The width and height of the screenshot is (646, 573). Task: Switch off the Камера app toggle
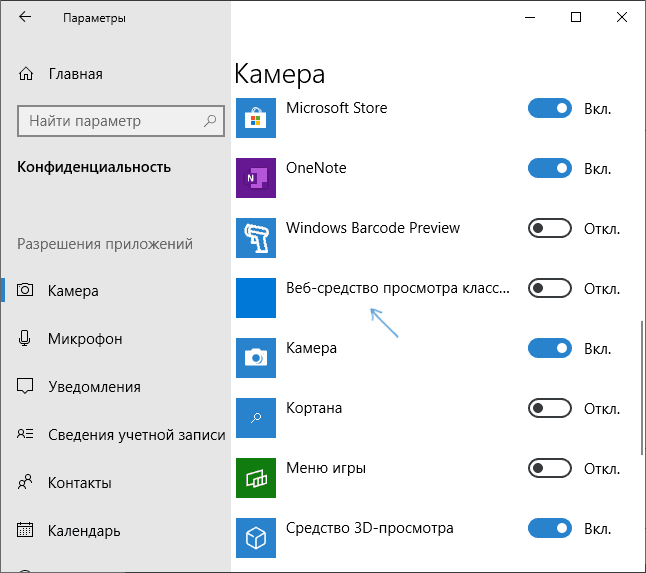coord(550,348)
